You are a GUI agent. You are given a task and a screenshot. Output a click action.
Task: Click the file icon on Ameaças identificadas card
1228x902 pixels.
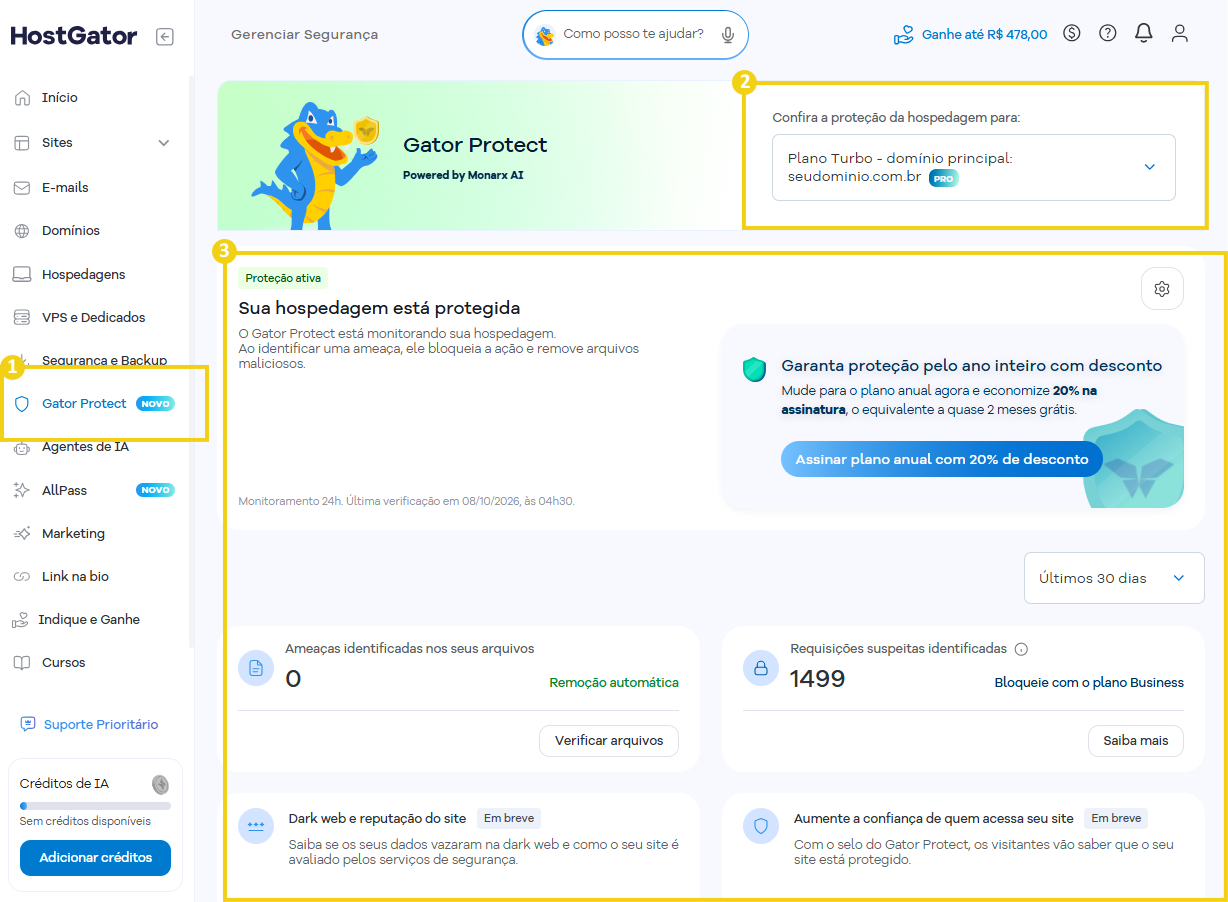pos(256,668)
